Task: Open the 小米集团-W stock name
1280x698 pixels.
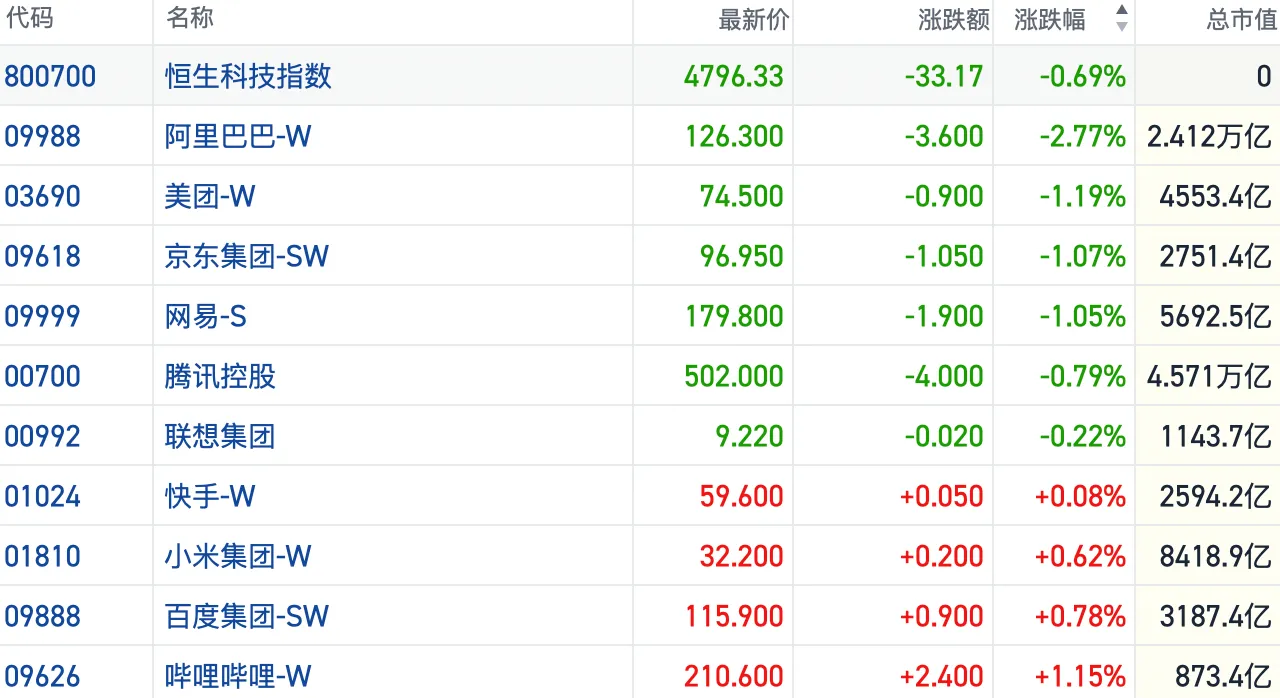Action: click(238, 556)
